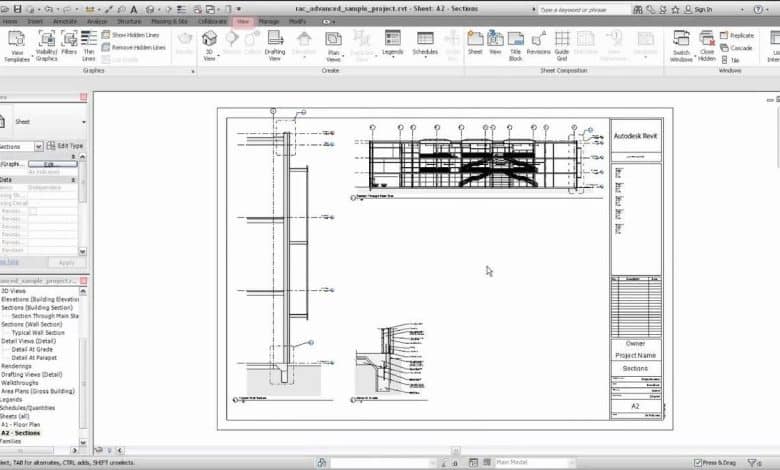Open A1 - Floor Plan sheet
The width and height of the screenshot is (780, 470).
pos(20,425)
